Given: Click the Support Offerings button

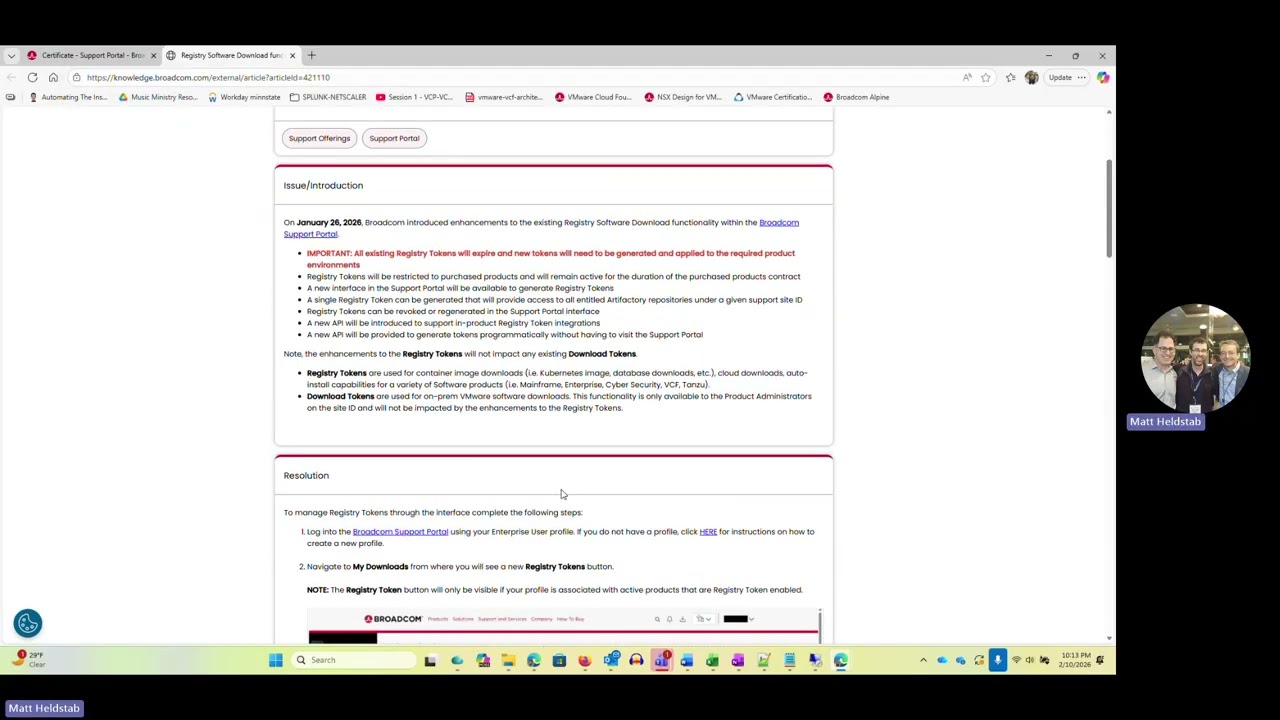Looking at the screenshot, I should coord(319,138).
